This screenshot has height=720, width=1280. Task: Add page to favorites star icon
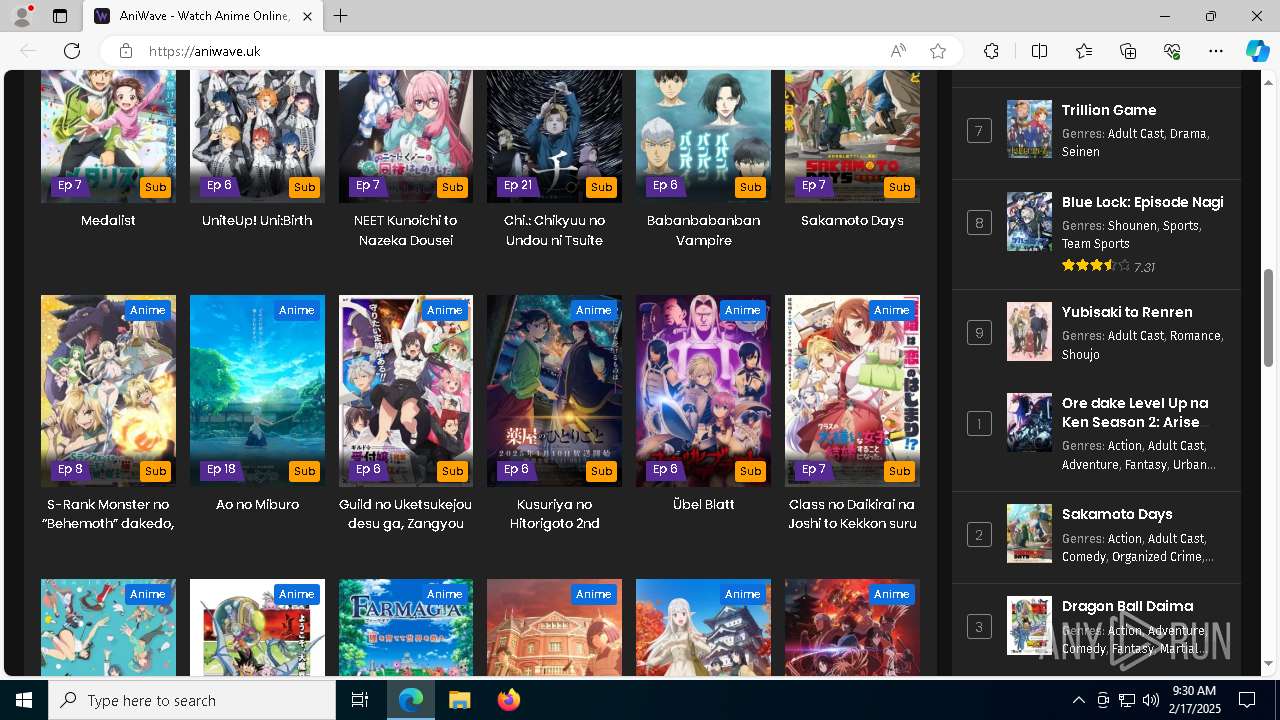938,51
